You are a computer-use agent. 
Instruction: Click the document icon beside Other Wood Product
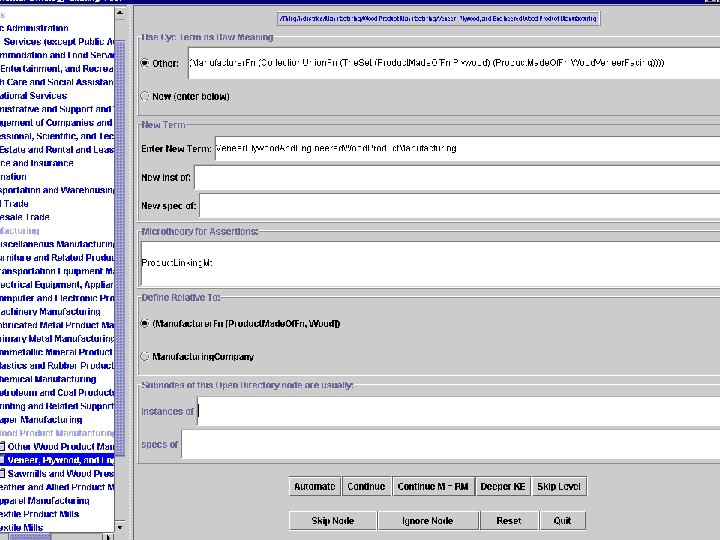(2, 446)
